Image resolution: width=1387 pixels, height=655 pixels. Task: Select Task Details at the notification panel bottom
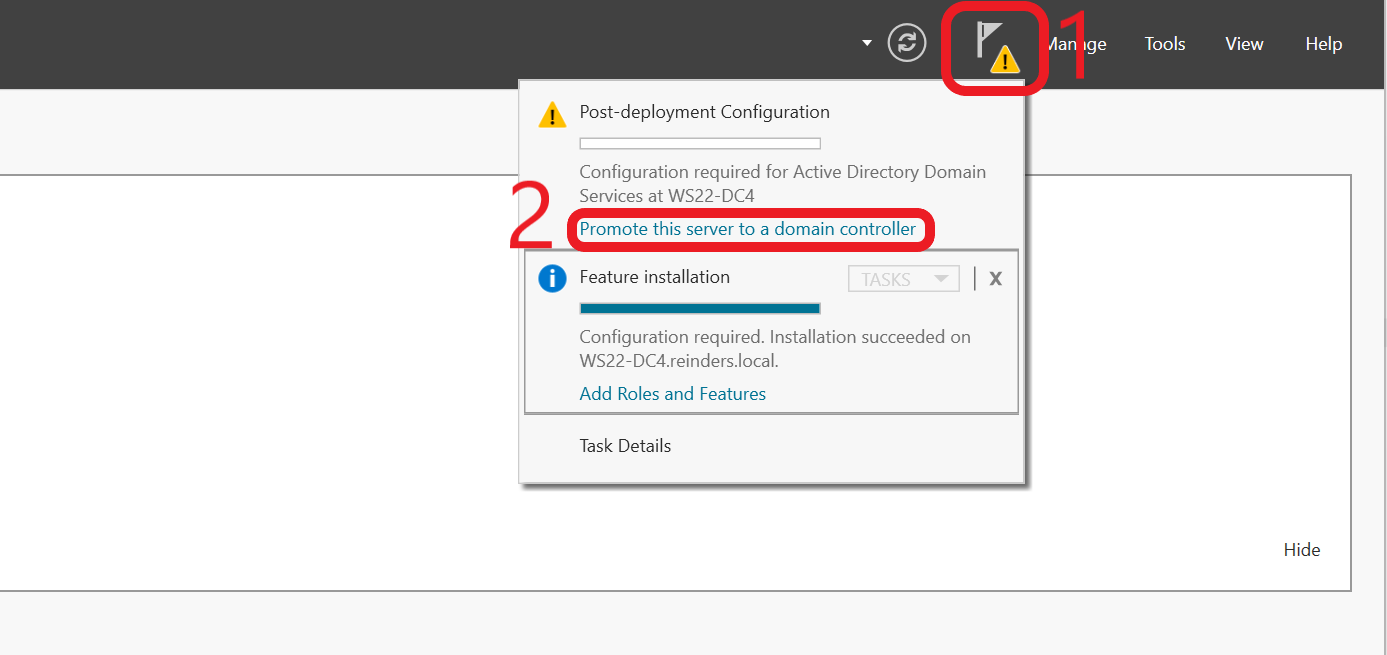[x=624, y=445]
